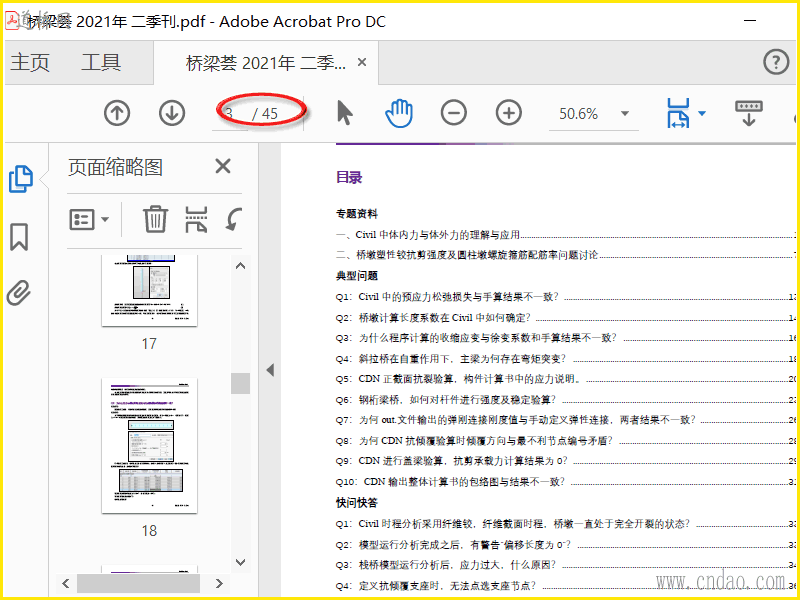
Task: Select page 17 thumbnail
Action: pos(149,290)
